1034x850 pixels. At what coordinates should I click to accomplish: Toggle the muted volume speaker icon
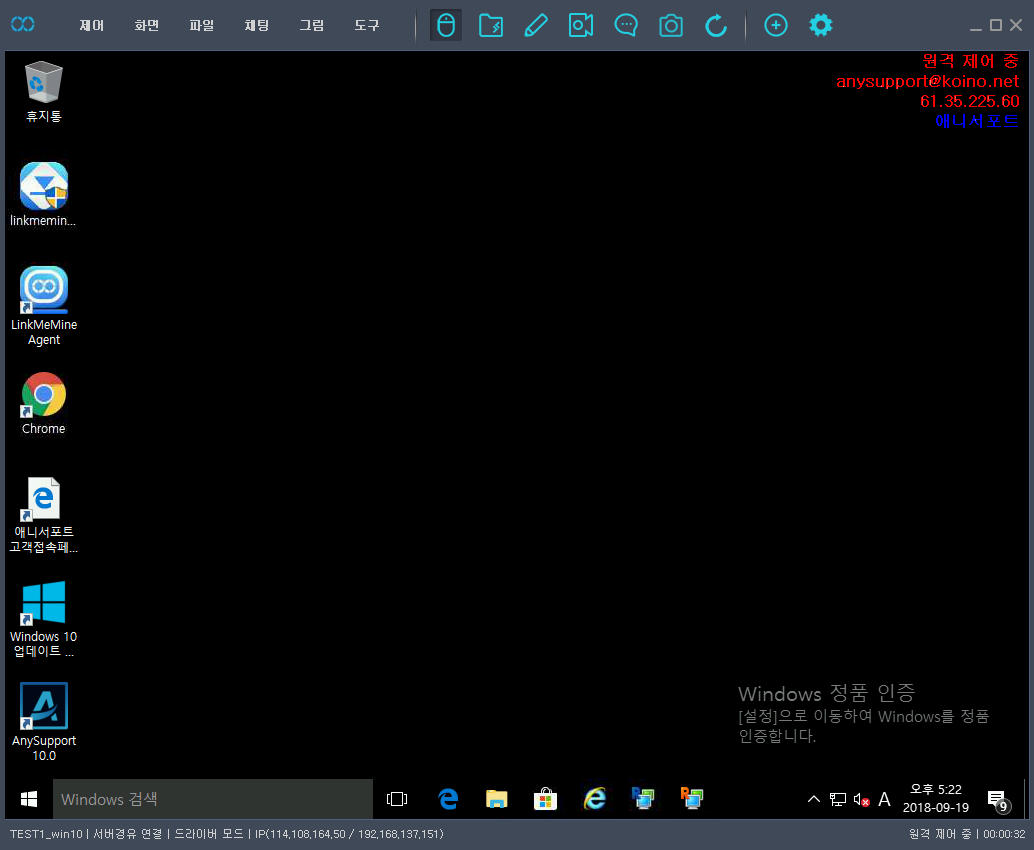[x=861, y=799]
